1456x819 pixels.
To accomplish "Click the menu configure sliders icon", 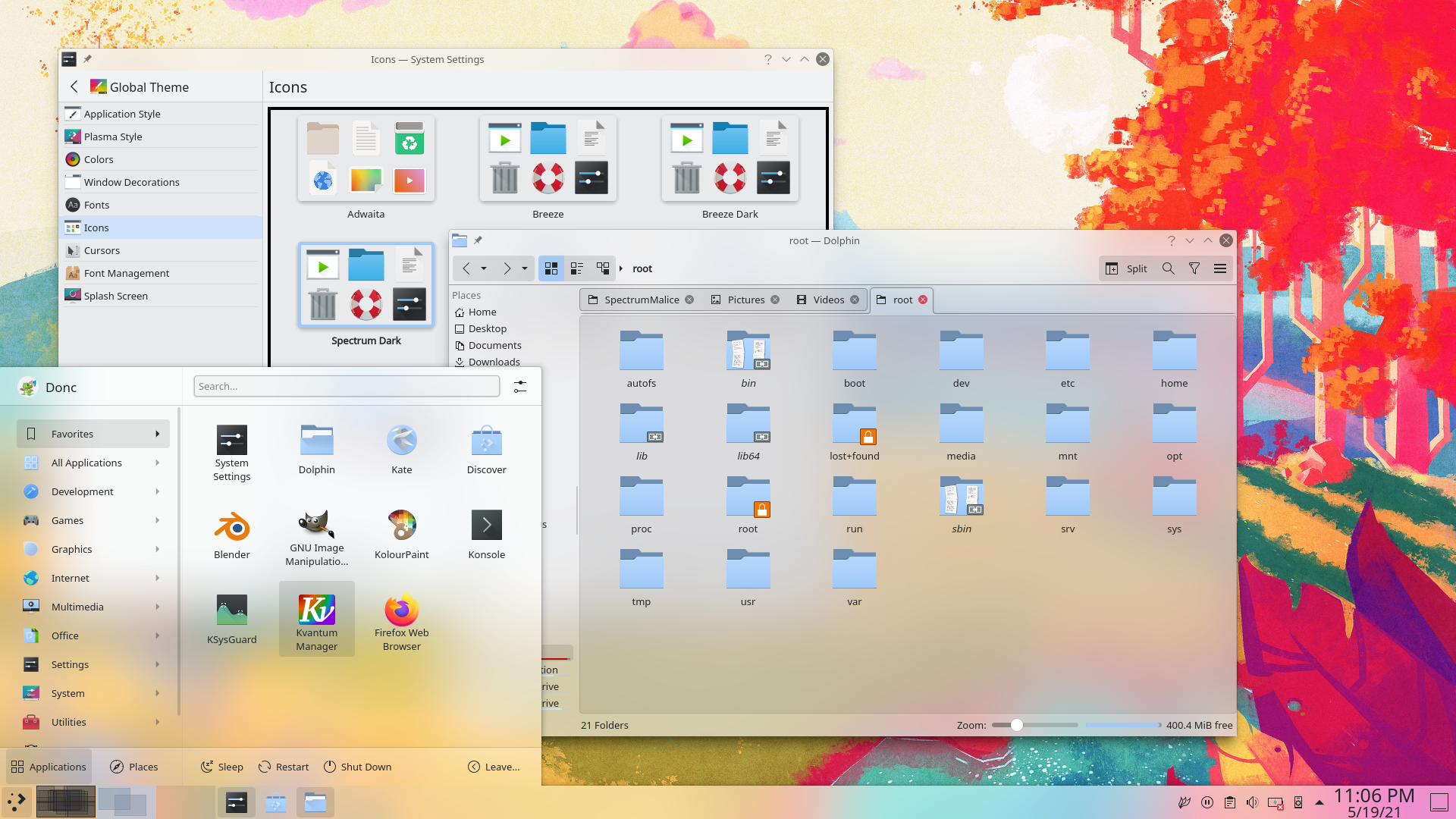I will coord(520,387).
